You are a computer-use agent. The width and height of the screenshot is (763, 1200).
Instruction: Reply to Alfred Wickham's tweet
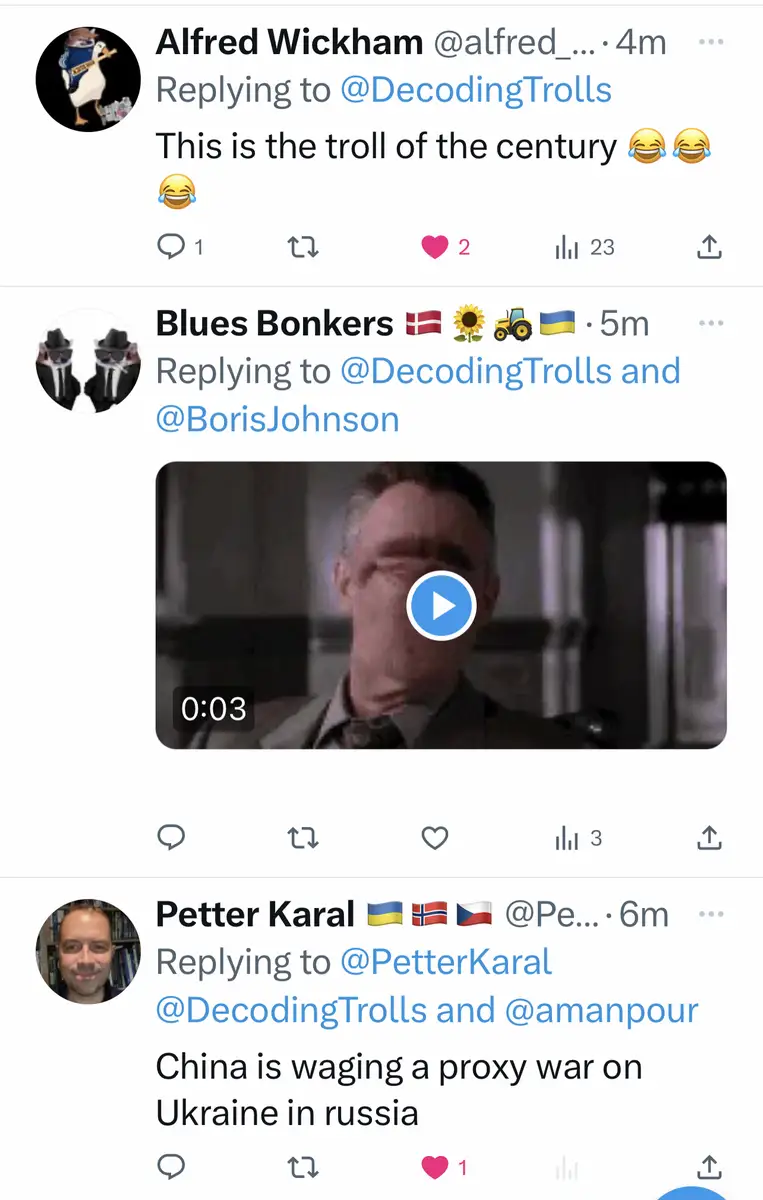[173, 246]
